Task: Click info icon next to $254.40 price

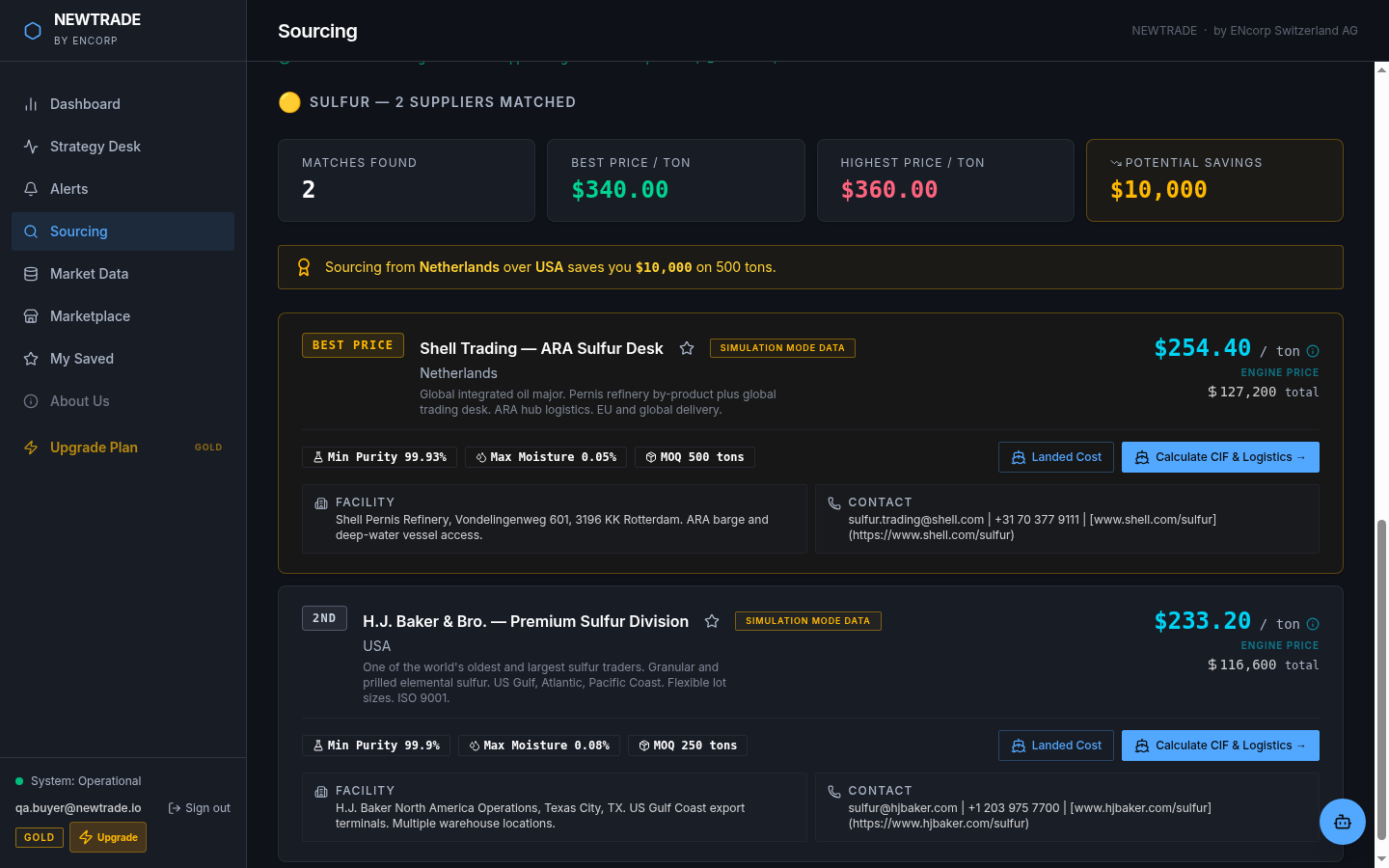Action: tap(1313, 351)
